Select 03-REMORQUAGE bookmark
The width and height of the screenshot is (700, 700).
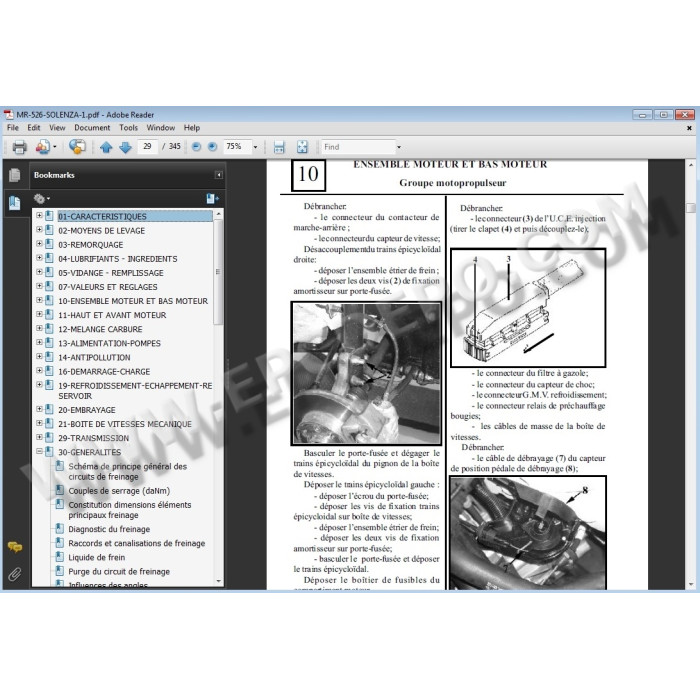point(91,245)
